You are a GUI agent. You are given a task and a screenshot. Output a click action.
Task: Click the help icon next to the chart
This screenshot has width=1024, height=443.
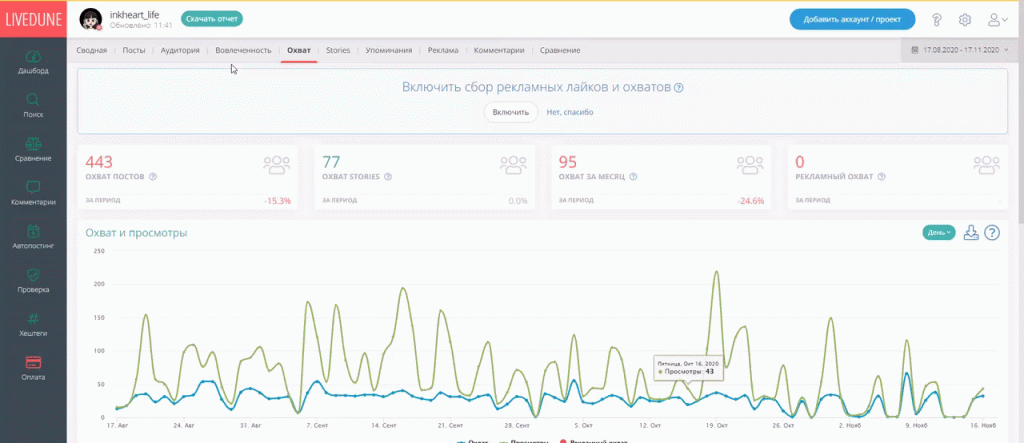992,233
